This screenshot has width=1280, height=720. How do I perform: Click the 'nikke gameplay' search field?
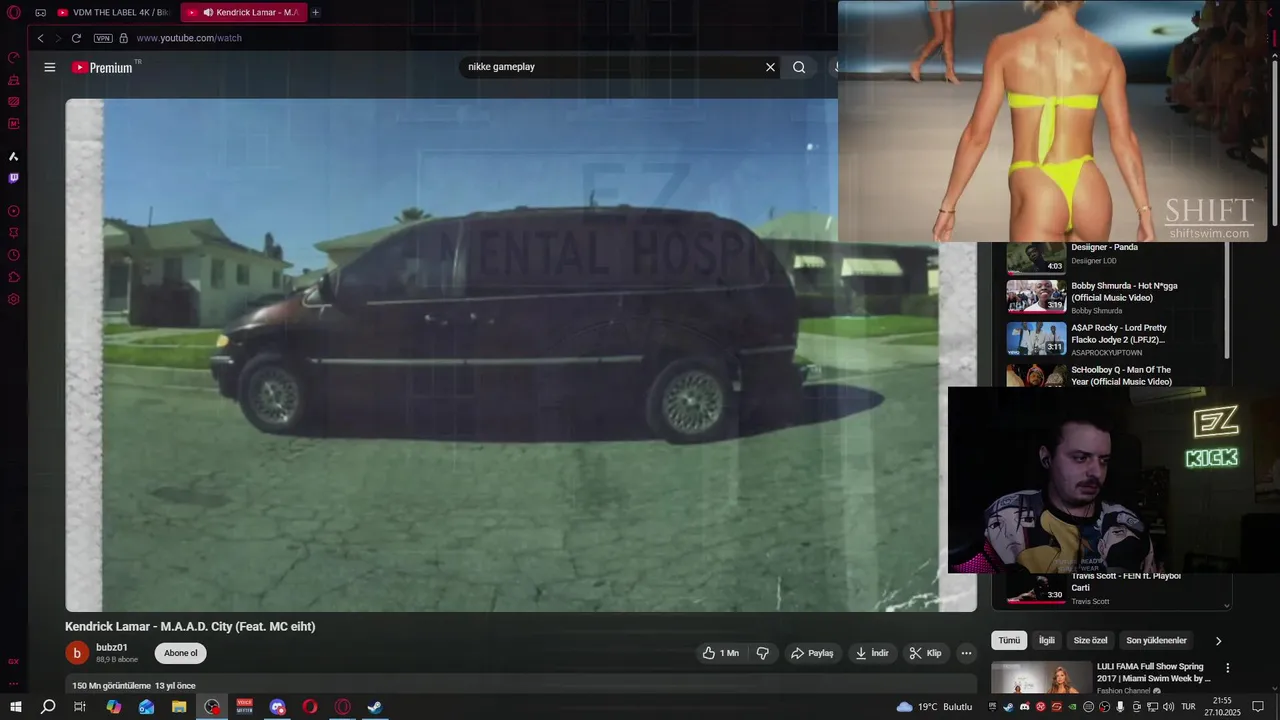(x=608, y=67)
